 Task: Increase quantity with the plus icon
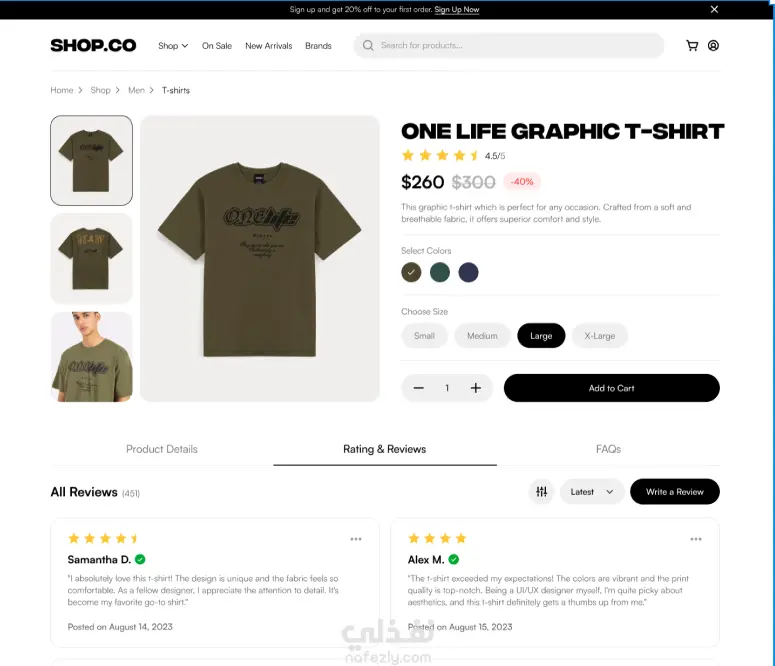pos(475,388)
